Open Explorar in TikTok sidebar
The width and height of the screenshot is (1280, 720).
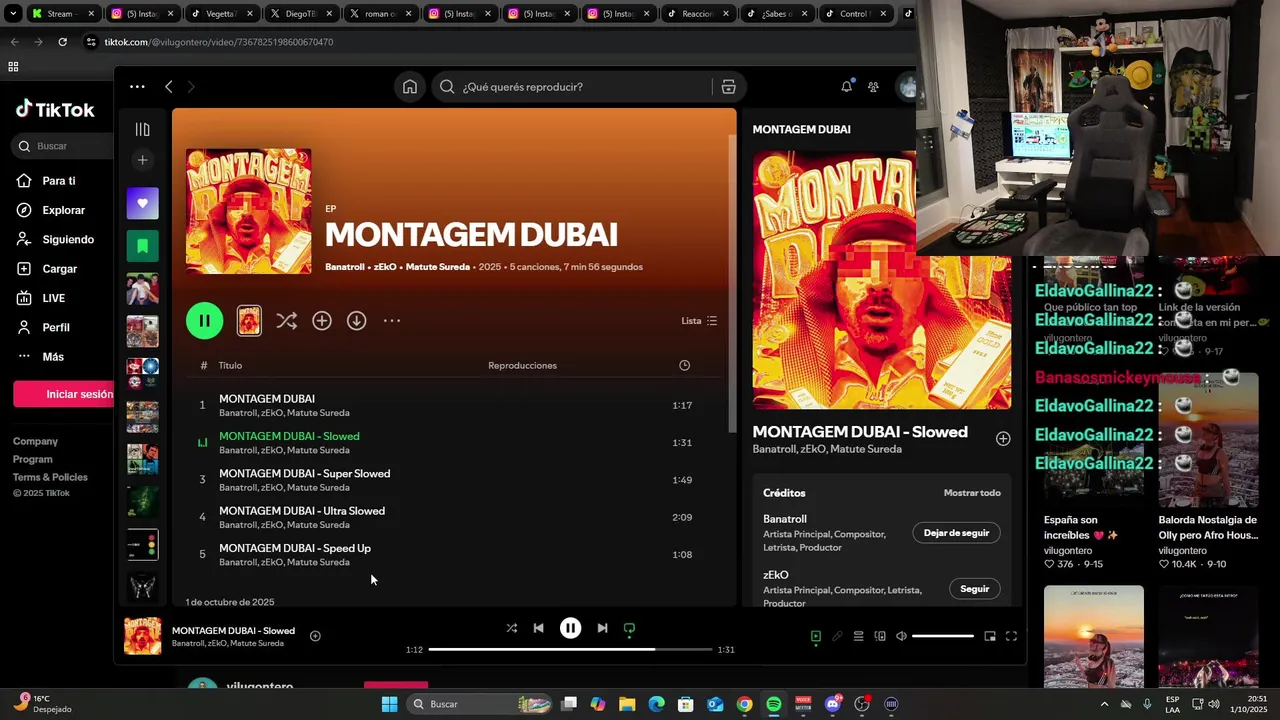coord(63,210)
